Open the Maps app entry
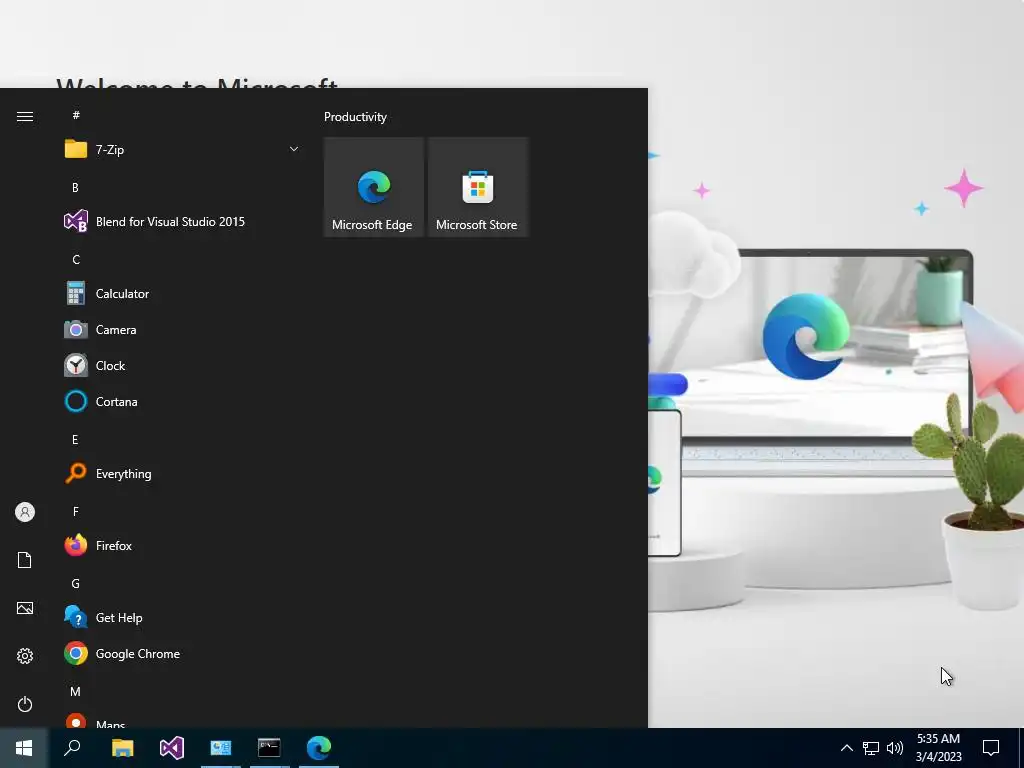The width and height of the screenshot is (1024, 768). (x=182, y=720)
